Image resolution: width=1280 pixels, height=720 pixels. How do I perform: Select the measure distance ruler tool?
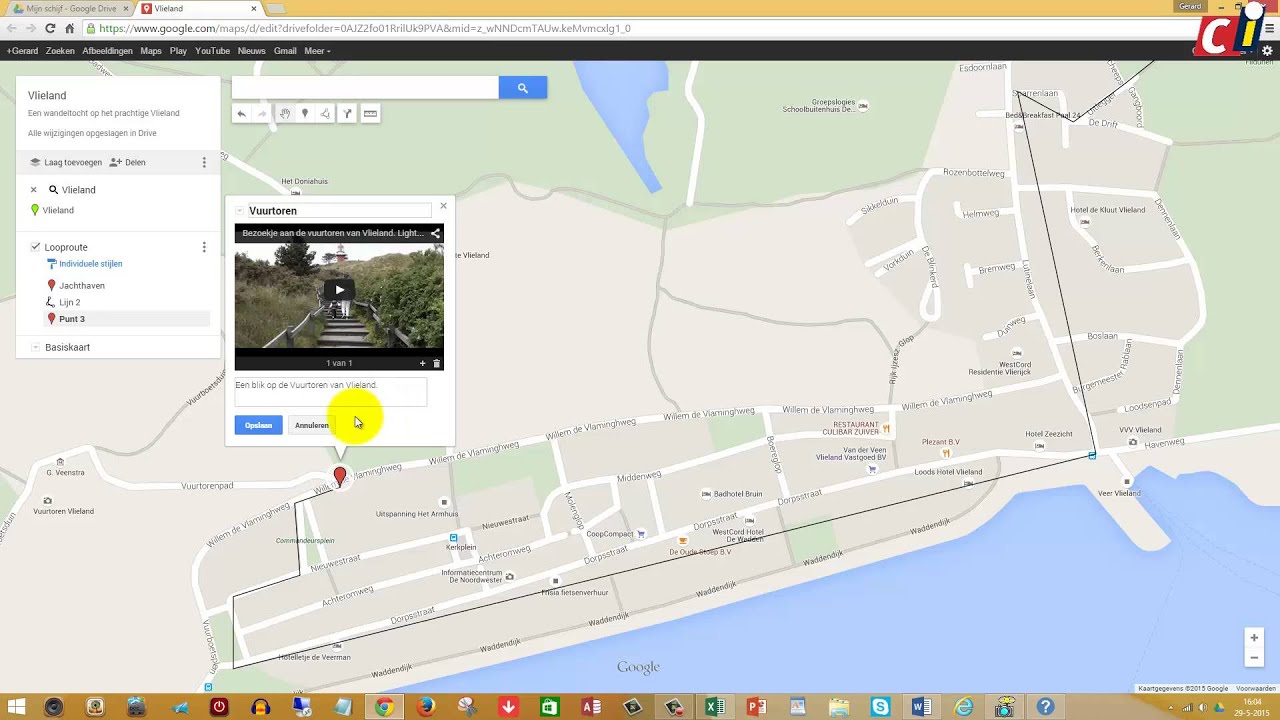(x=370, y=114)
